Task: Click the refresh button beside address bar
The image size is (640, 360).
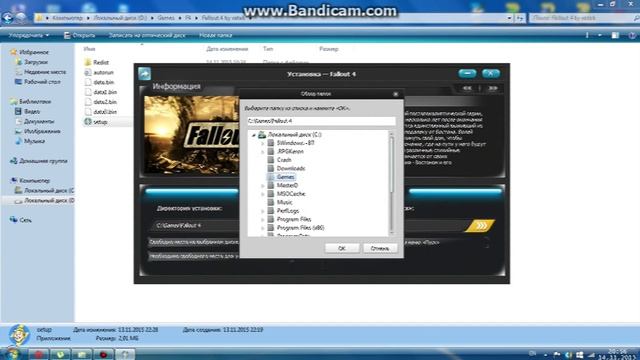Action: pos(520,18)
